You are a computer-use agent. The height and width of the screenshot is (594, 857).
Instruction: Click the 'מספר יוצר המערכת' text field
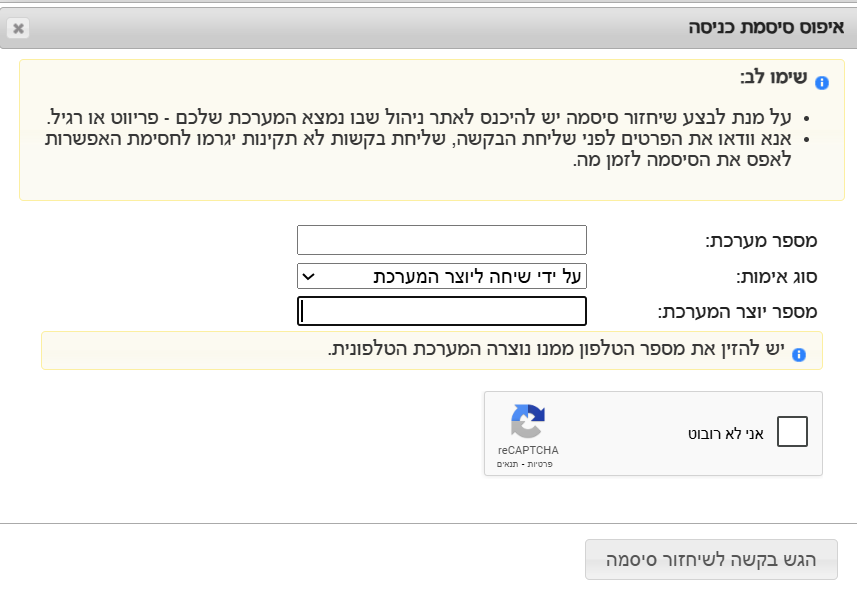(442, 311)
